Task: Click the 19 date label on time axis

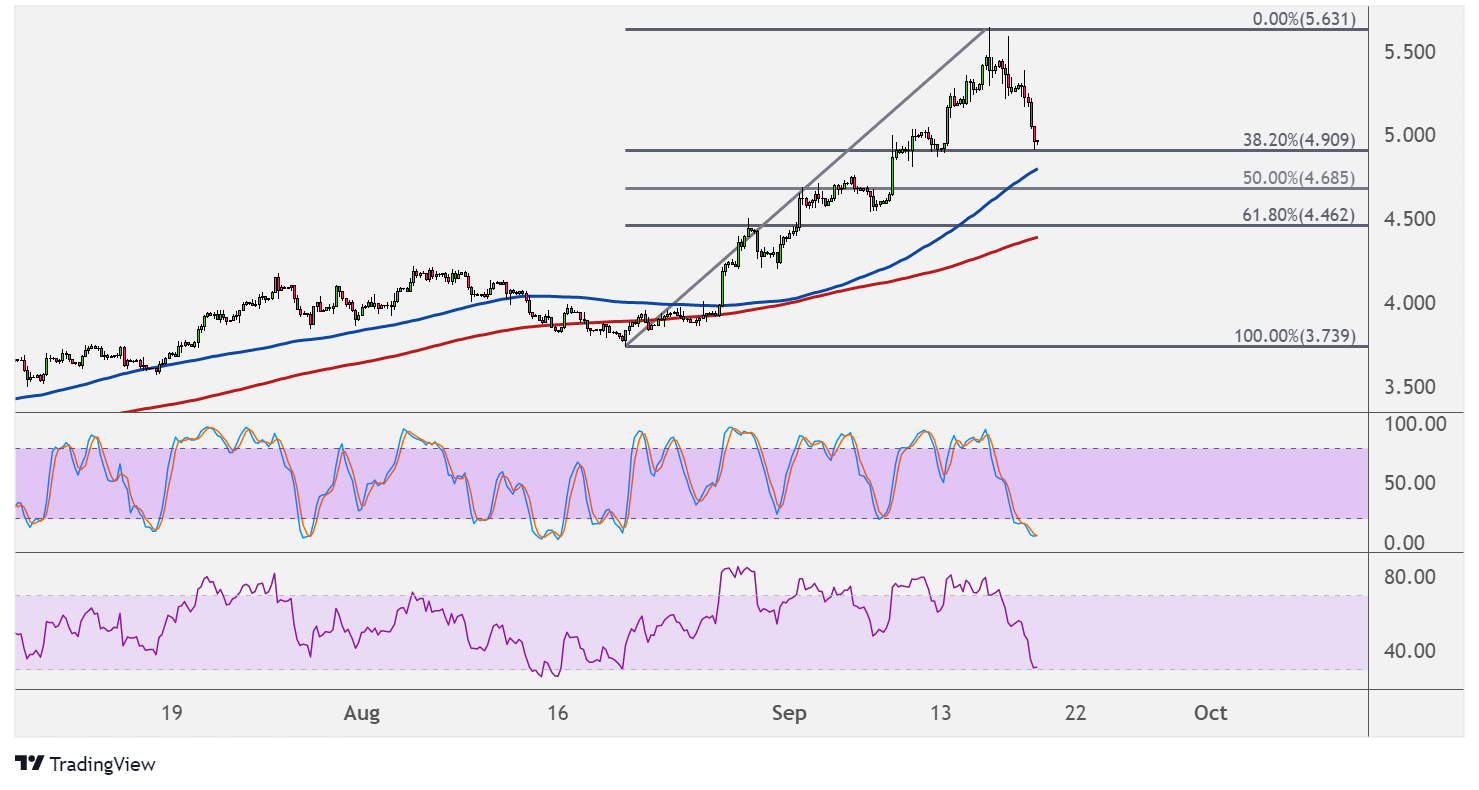Action: 171,713
